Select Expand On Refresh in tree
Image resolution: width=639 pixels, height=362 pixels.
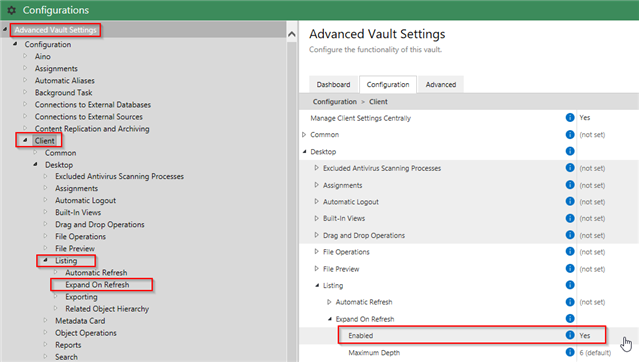click(x=97, y=285)
